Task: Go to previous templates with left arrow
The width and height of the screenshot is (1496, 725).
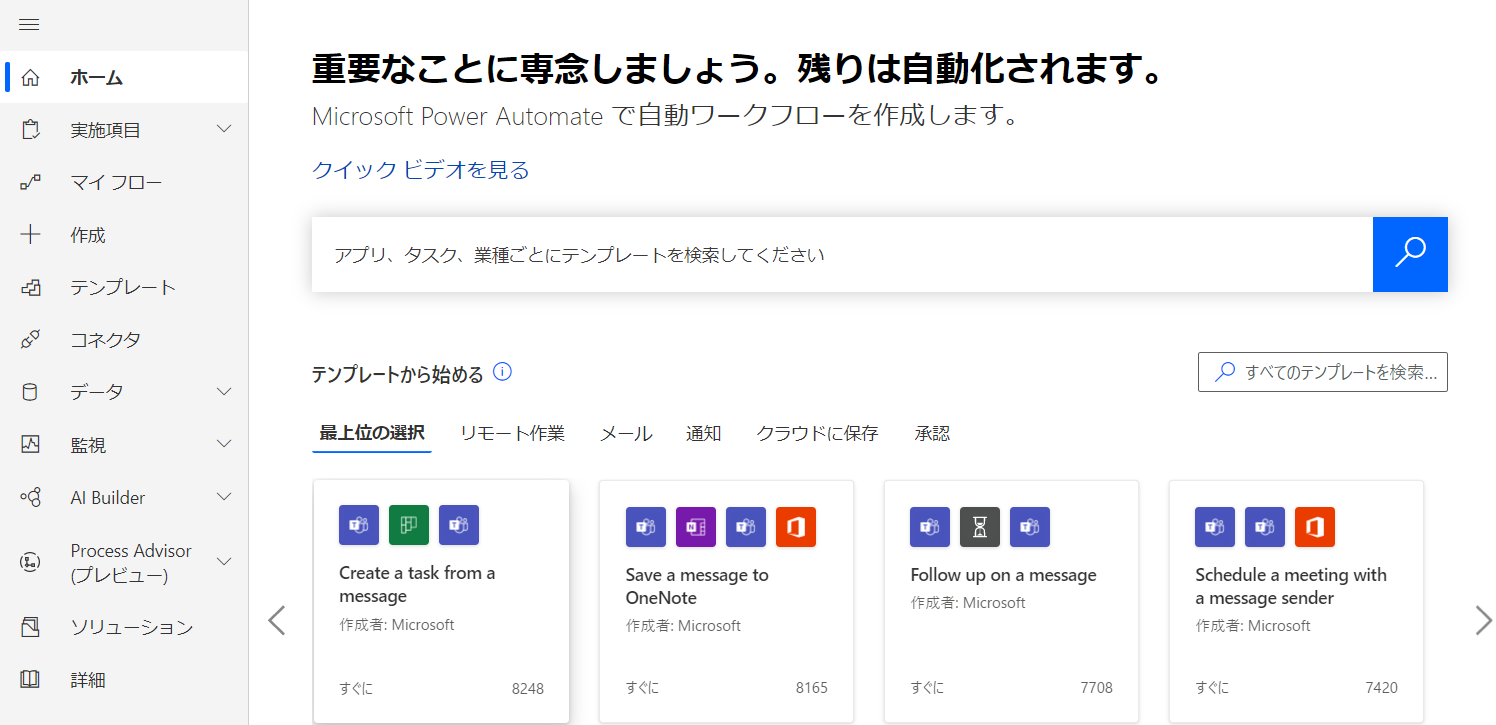Action: pyautogui.click(x=277, y=620)
